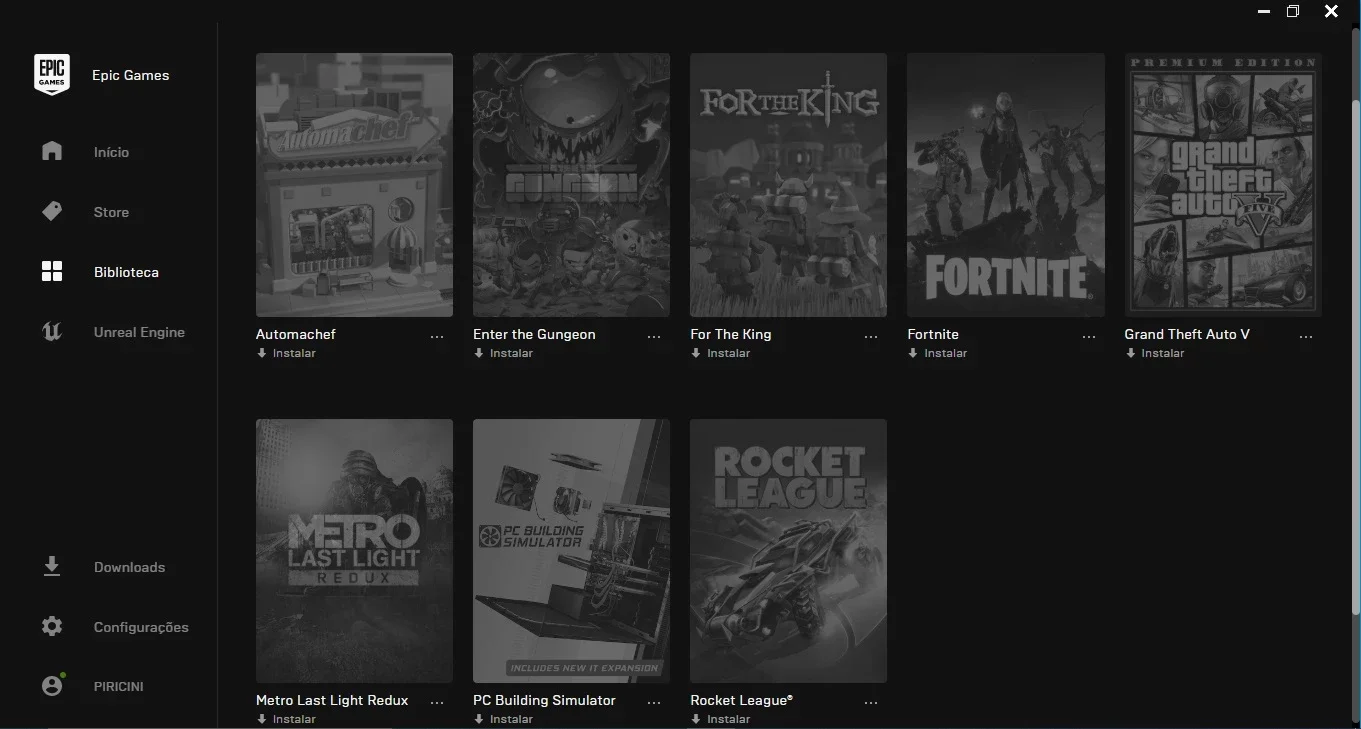This screenshot has height=729, width=1361.
Task: Click the Automachef game title text
Action: tap(296, 334)
